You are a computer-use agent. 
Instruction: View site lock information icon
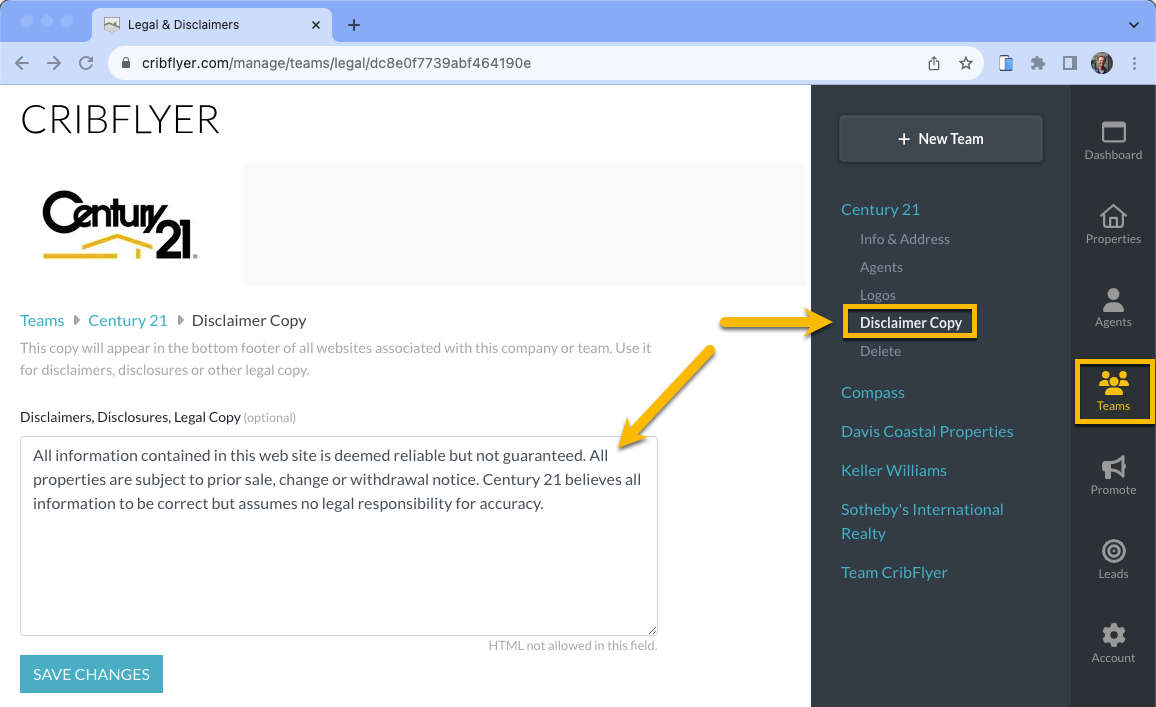click(126, 63)
